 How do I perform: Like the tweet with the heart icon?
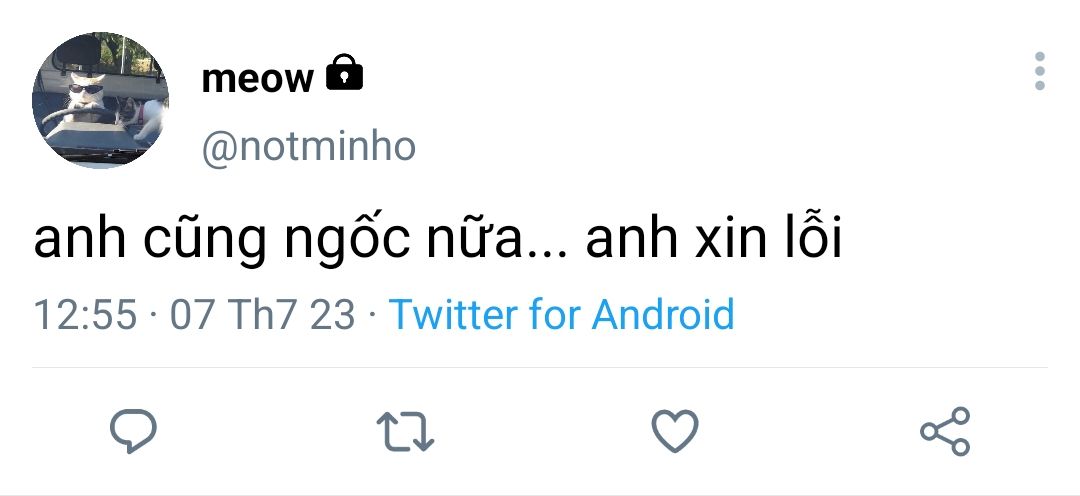(674, 431)
